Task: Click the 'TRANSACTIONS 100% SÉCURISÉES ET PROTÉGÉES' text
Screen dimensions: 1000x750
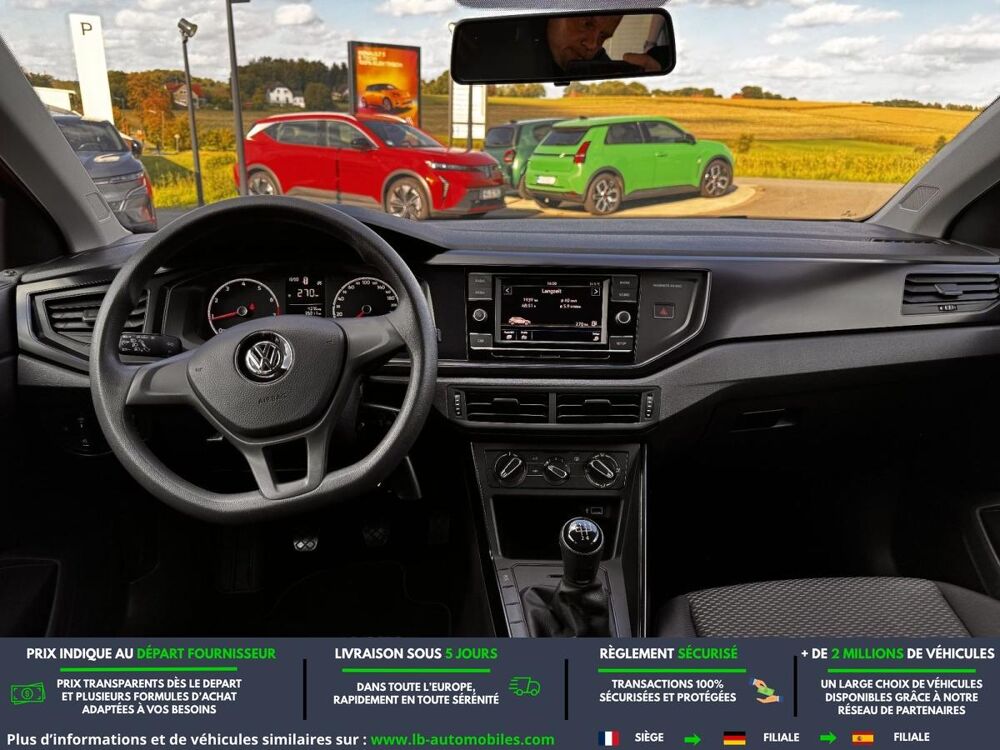Action: 668,691
